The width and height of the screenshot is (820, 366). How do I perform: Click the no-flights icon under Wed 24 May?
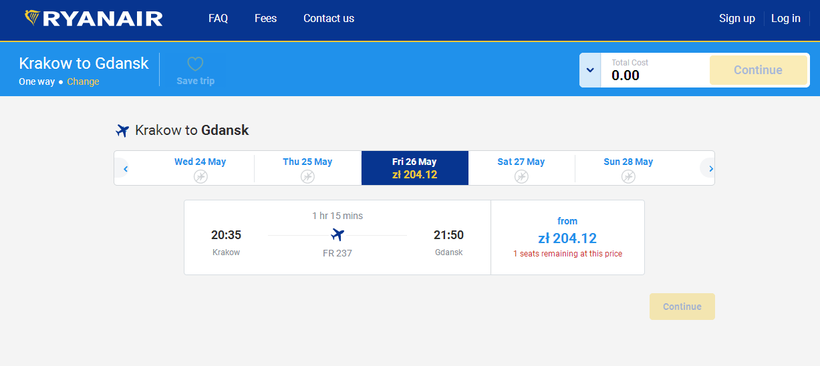(200, 177)
